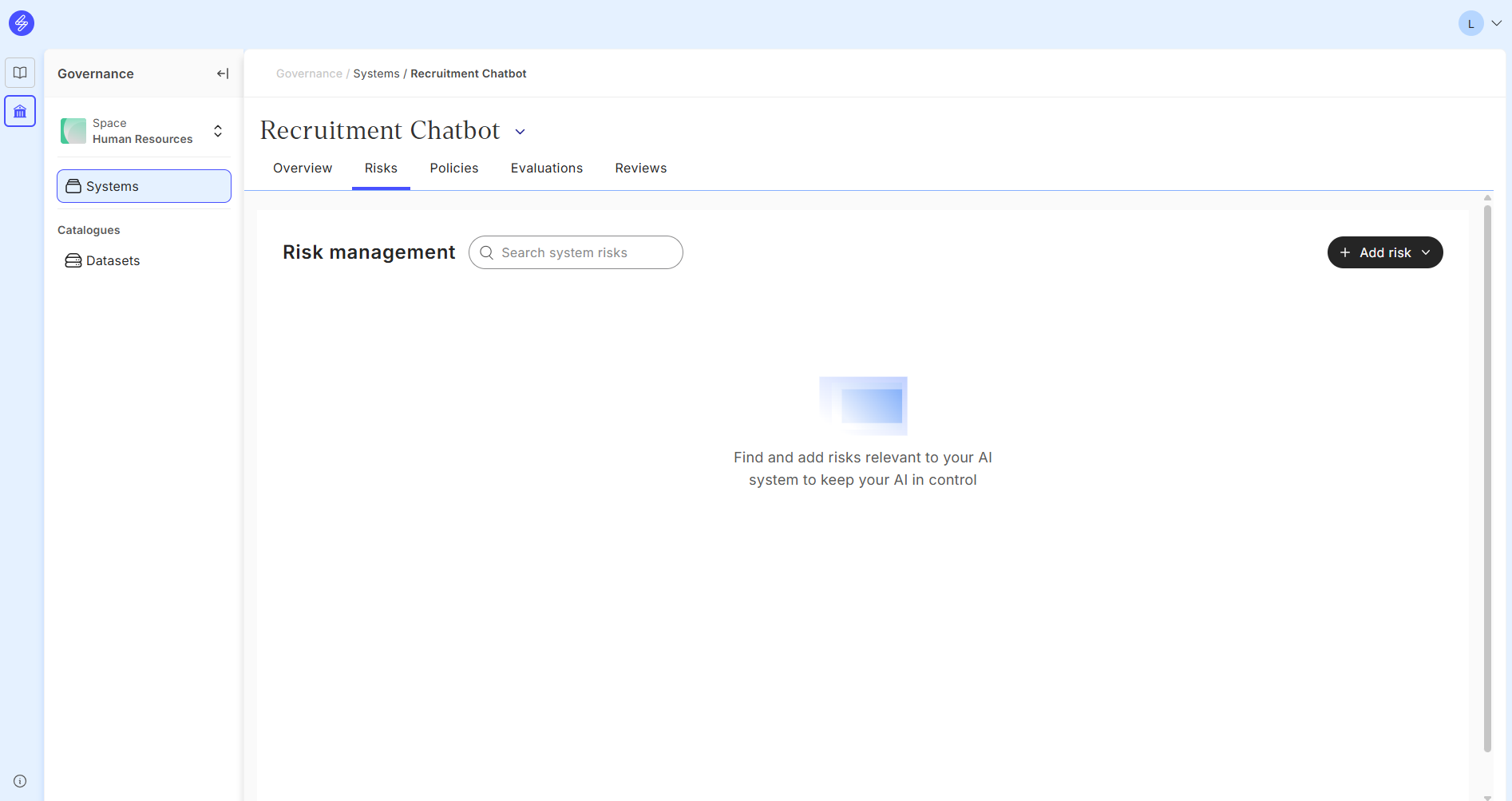1512x801 pixels.
Task: Switch to the Policies tab
Action: tap(453, 168)
